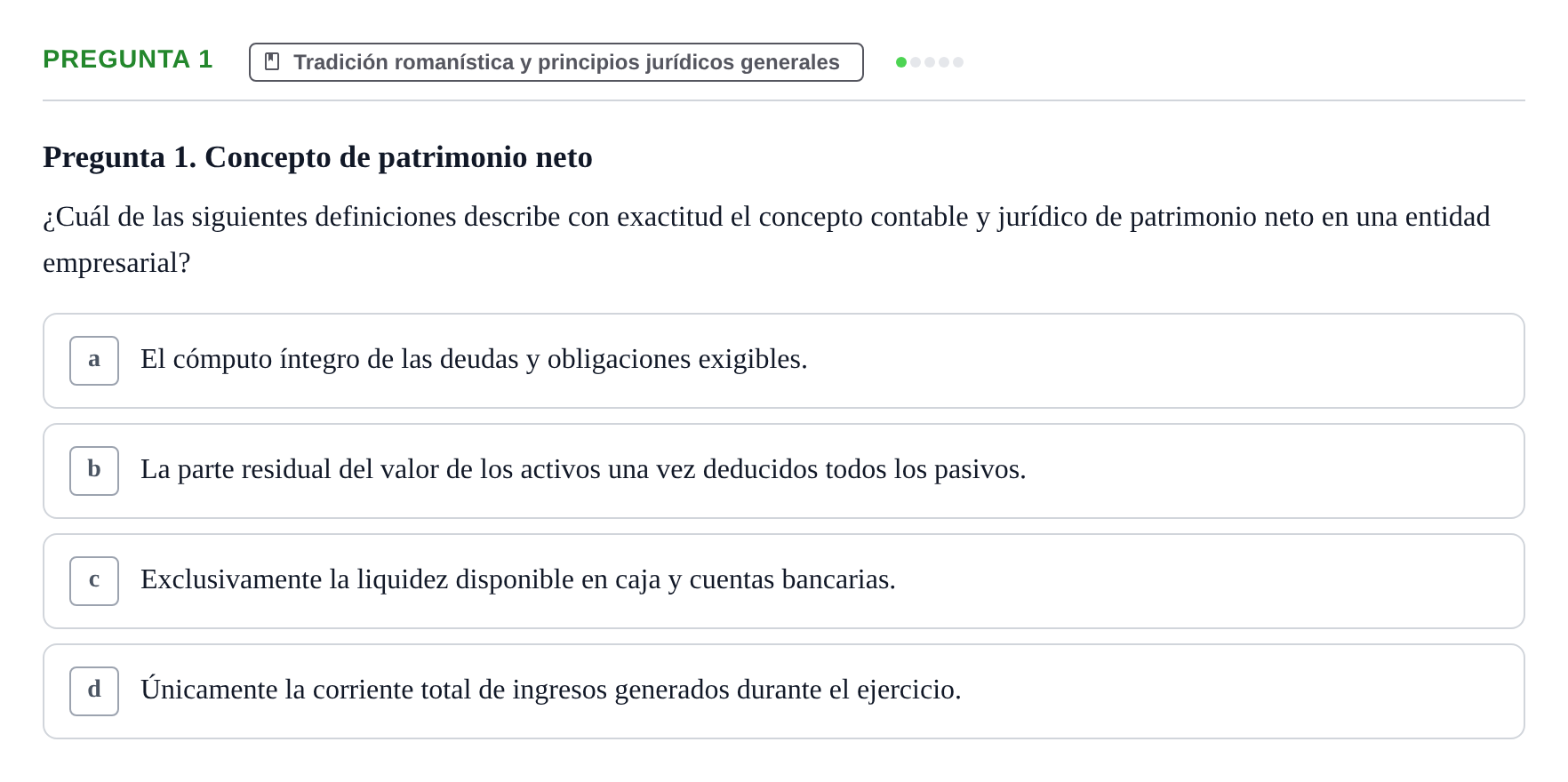1568x782 pixels.
Task: Choose option about deudas y obligaciones exigibles
Action: click(x=784, y=361)
